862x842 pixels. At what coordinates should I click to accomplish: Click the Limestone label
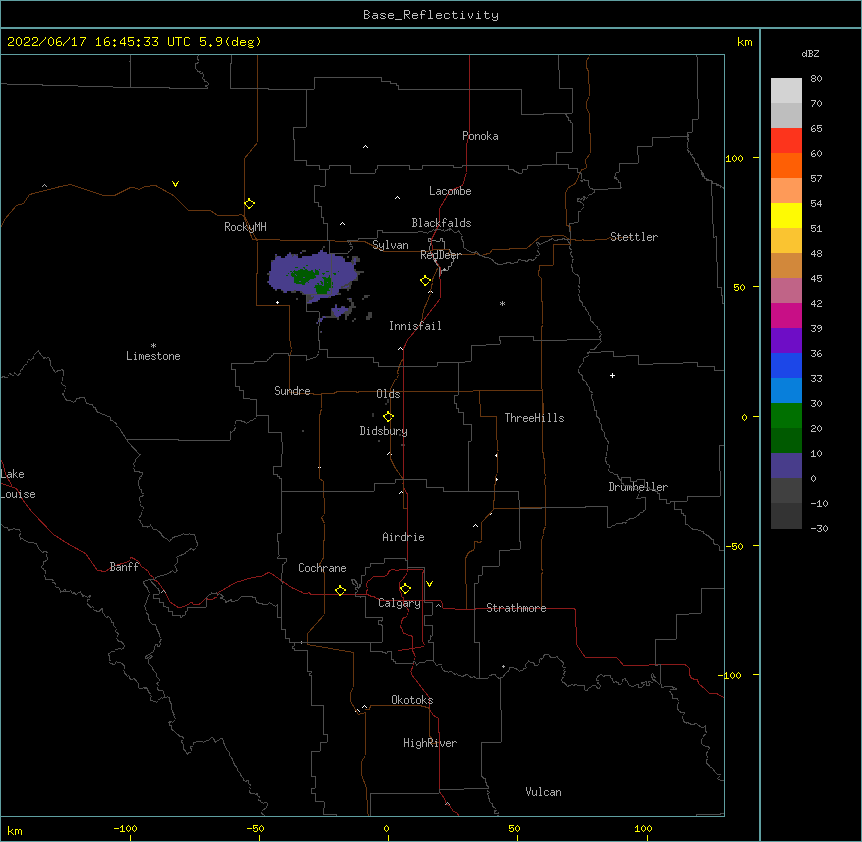[153, 356]
